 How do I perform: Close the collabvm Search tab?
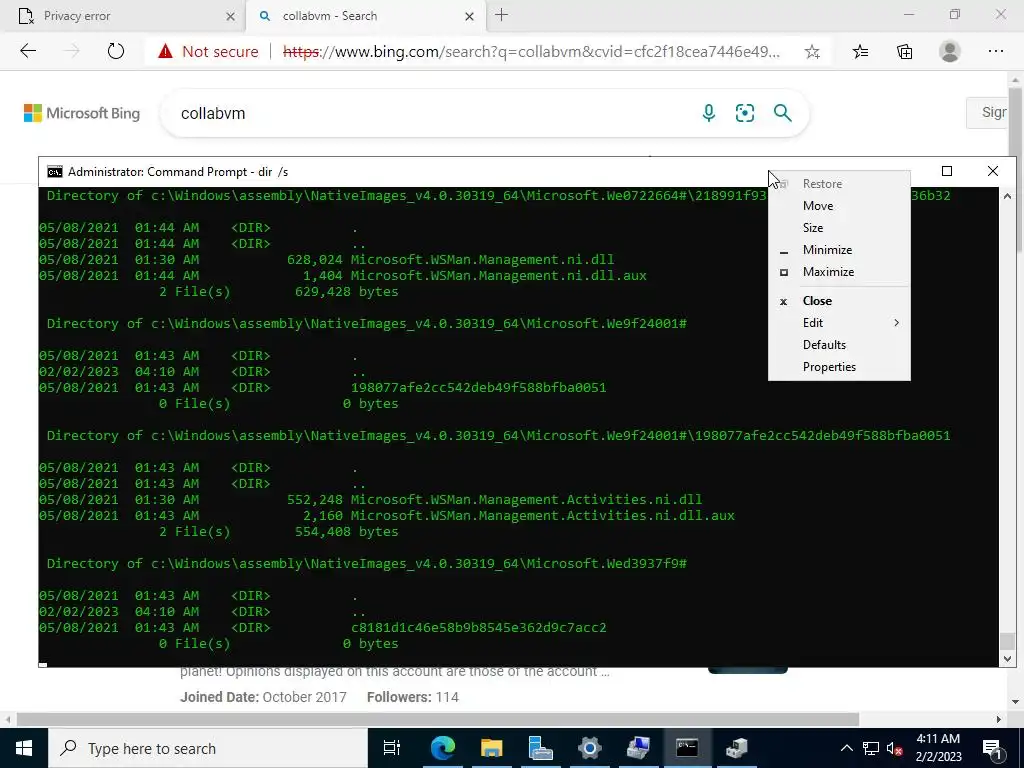(x=469, y=16)
